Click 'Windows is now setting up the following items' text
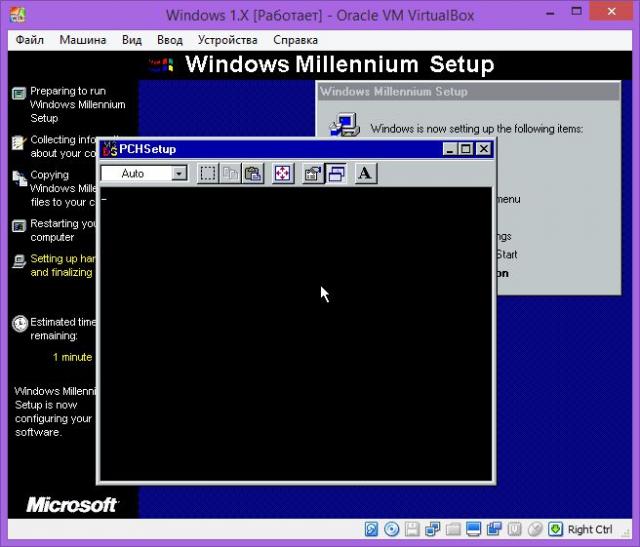This screenshot has width=640, height=547. click(x=476, y=129)
